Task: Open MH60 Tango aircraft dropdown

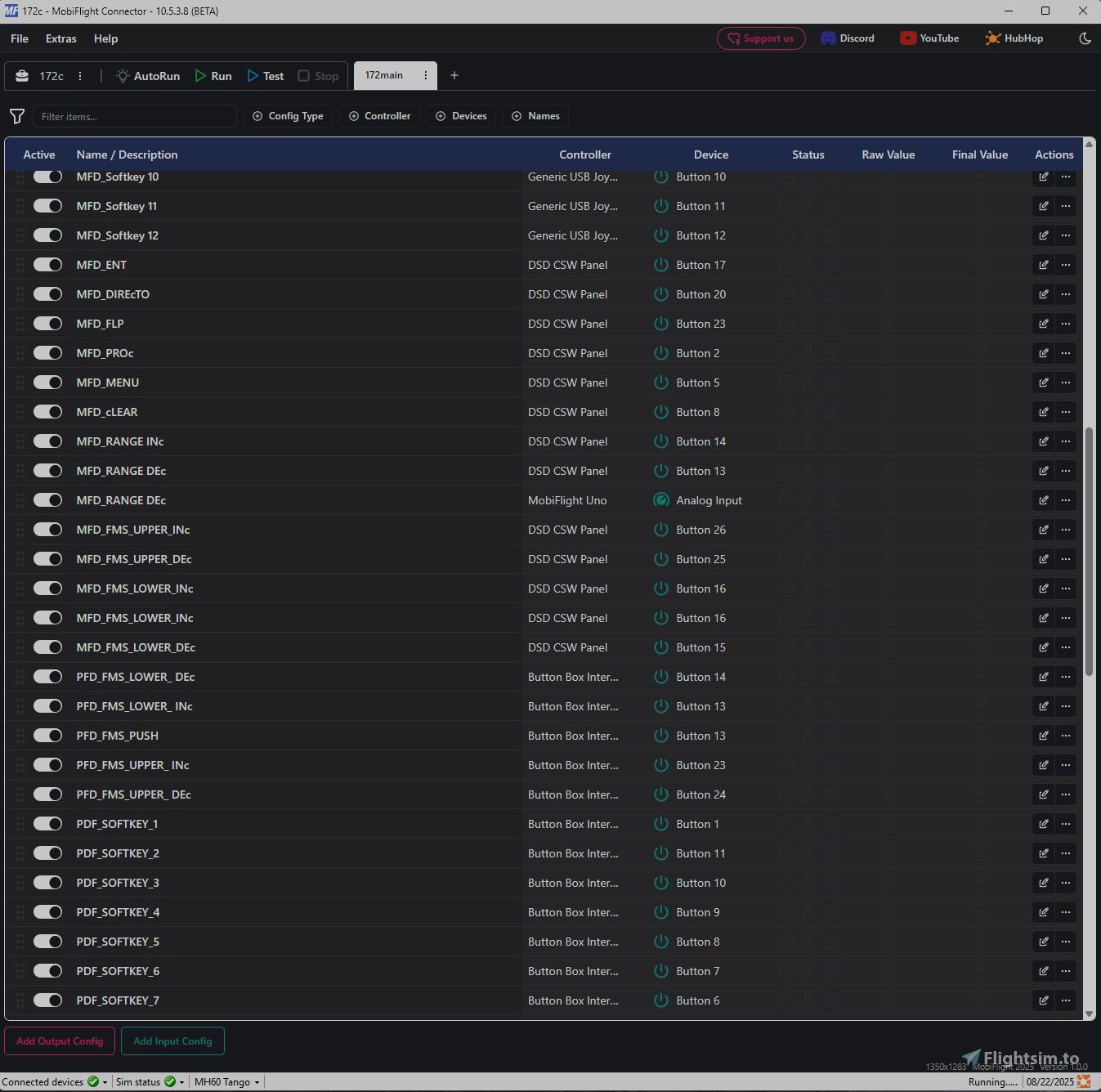Action: tap(226, 1082)
